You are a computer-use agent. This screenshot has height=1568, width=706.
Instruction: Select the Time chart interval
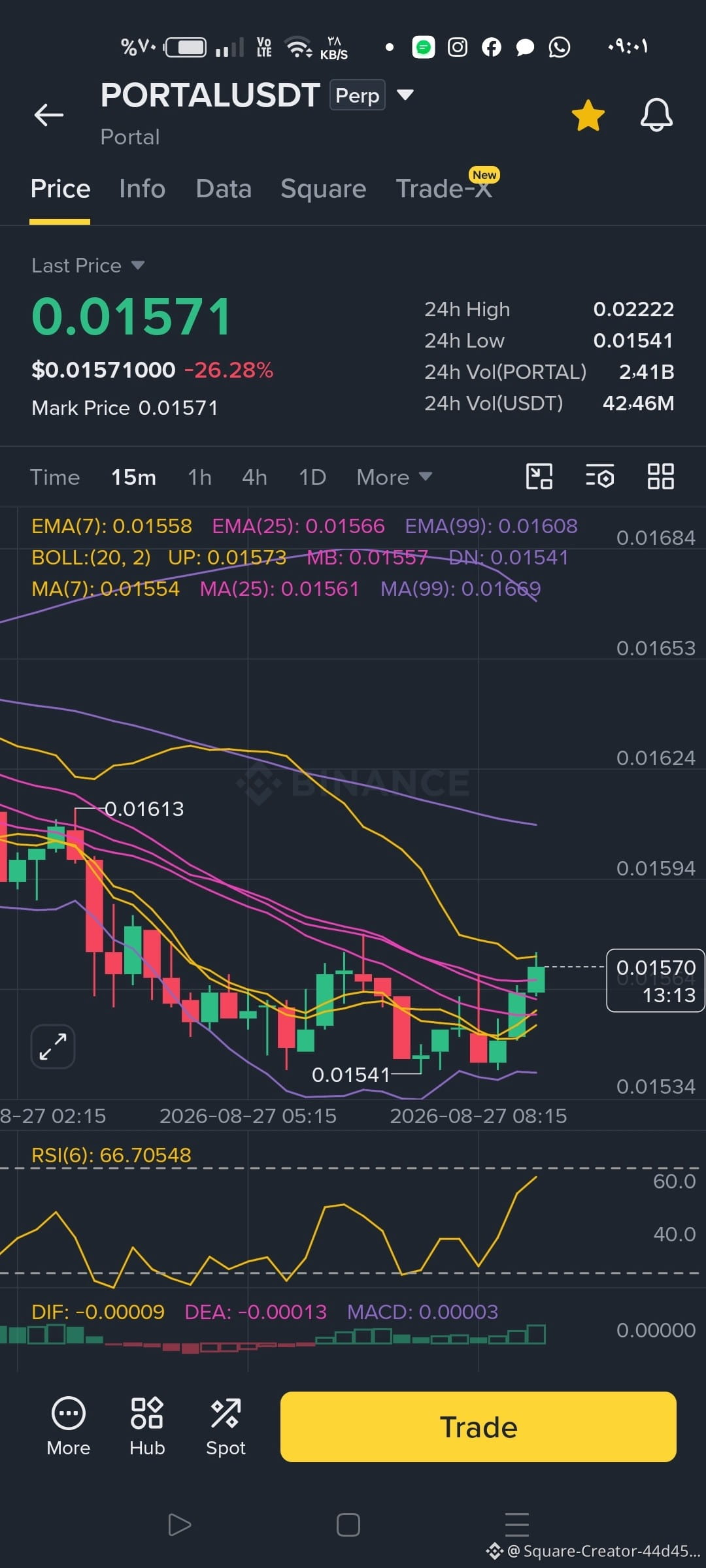[55, 478]
